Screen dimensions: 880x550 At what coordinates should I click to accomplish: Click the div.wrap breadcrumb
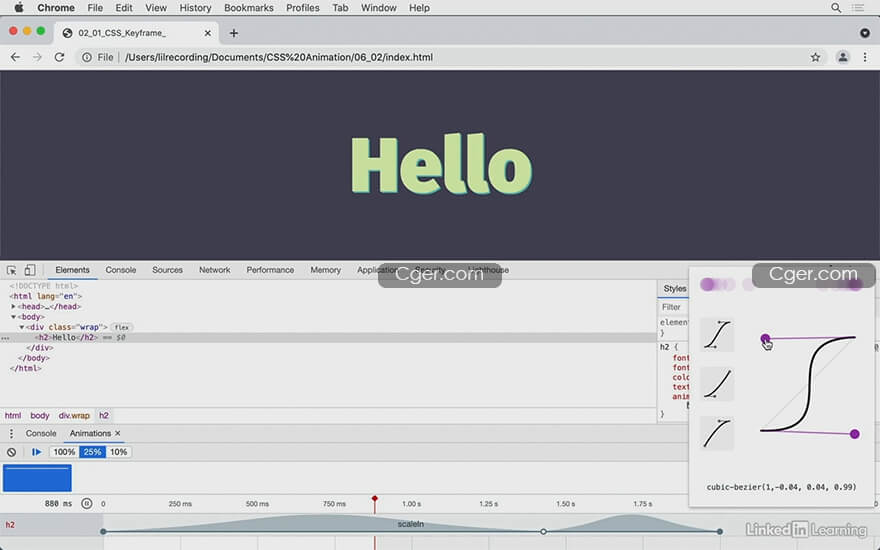[74, 415]
